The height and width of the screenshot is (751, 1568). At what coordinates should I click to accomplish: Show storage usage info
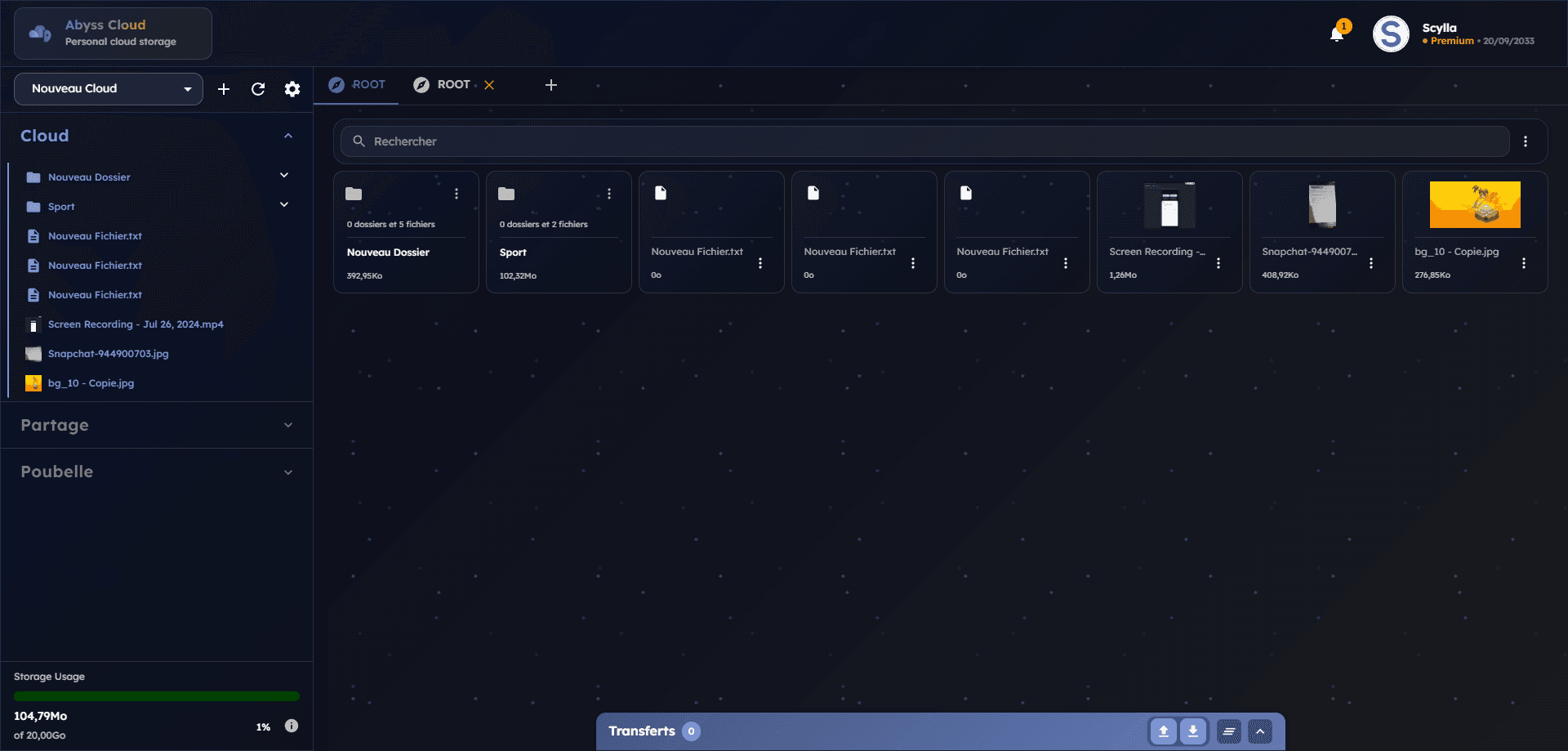(x=292, y=726)
